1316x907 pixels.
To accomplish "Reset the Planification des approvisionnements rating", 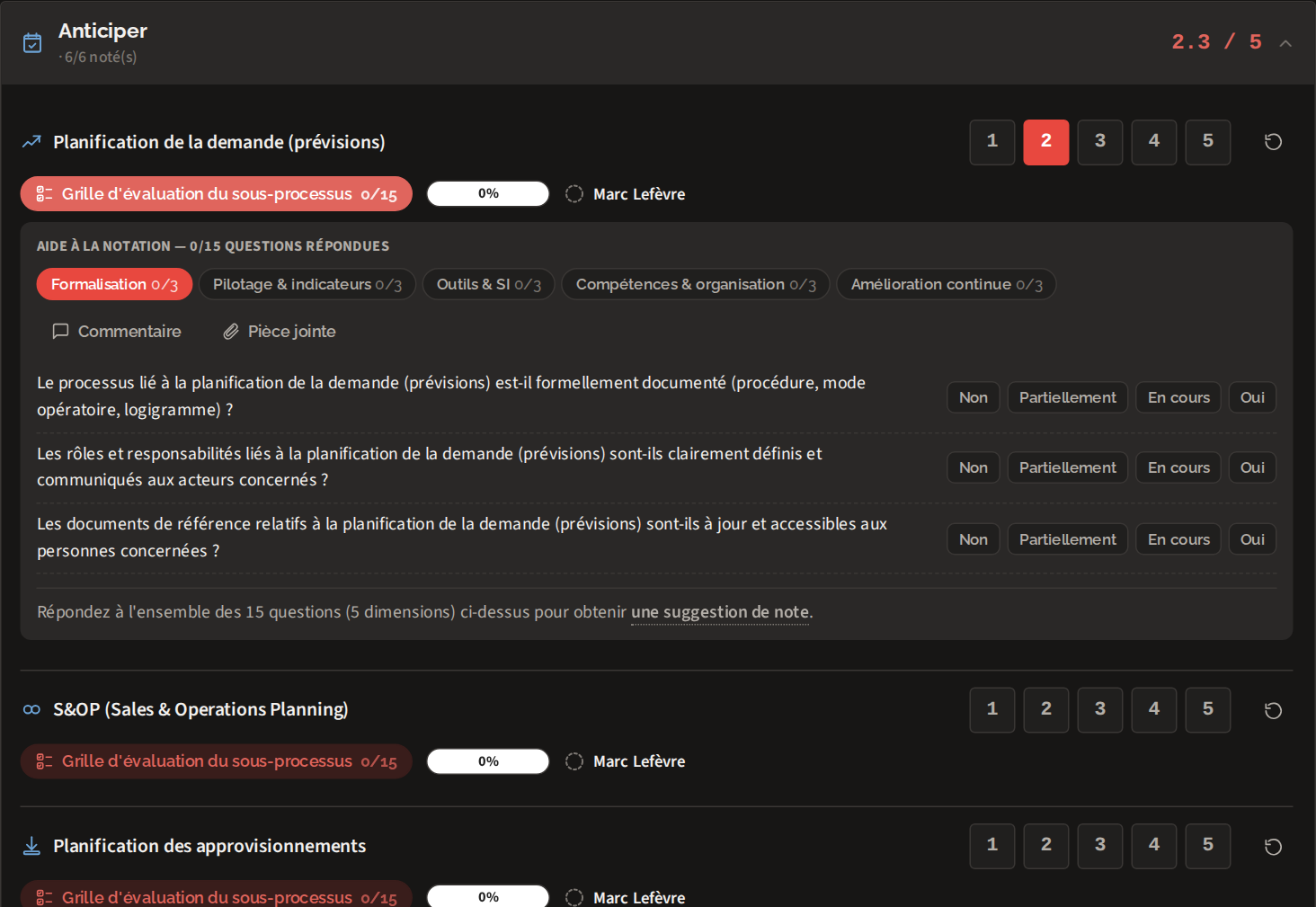I will tap(1273, 847).
